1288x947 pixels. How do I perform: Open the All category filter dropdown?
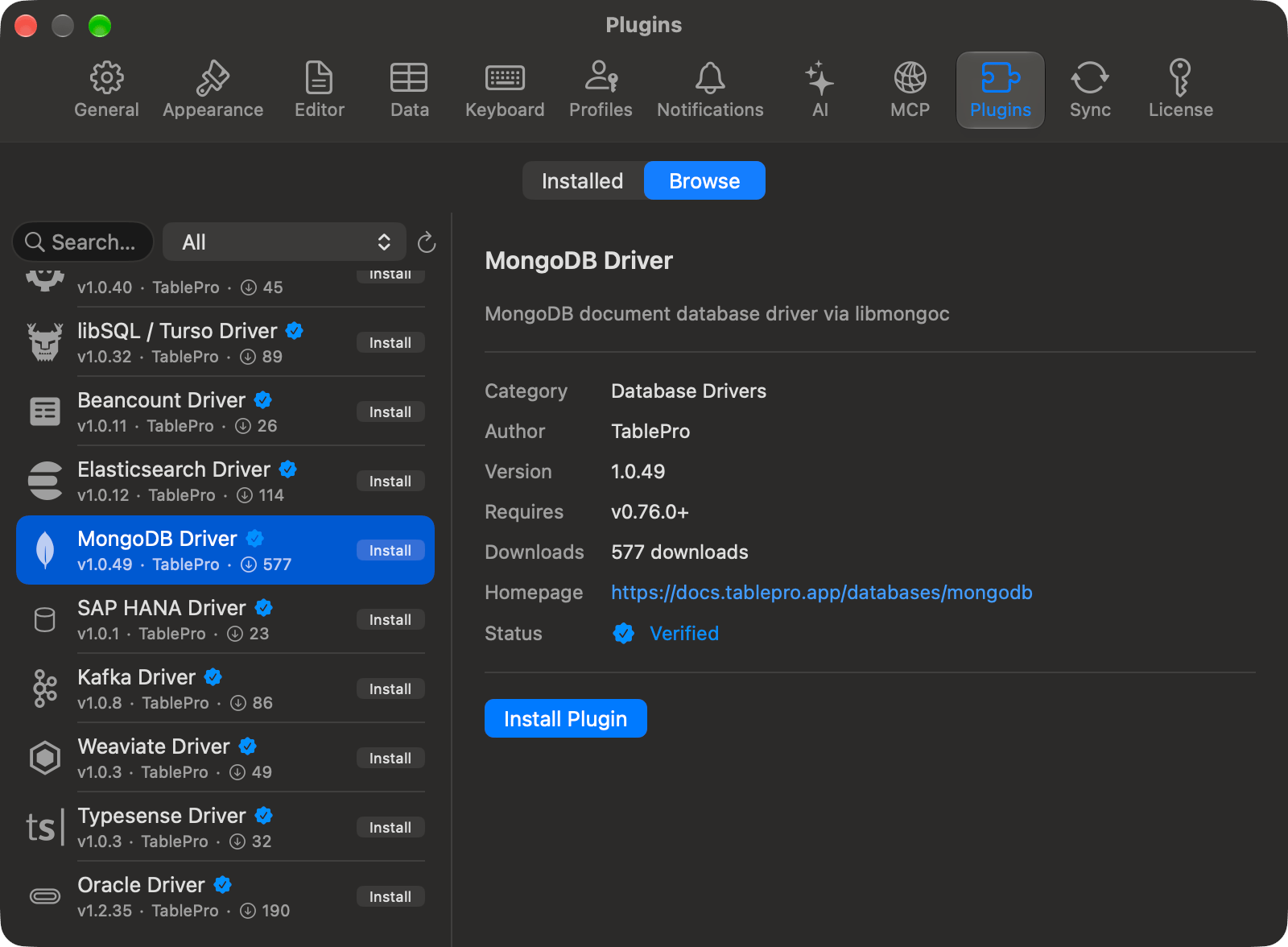point(284,242)
